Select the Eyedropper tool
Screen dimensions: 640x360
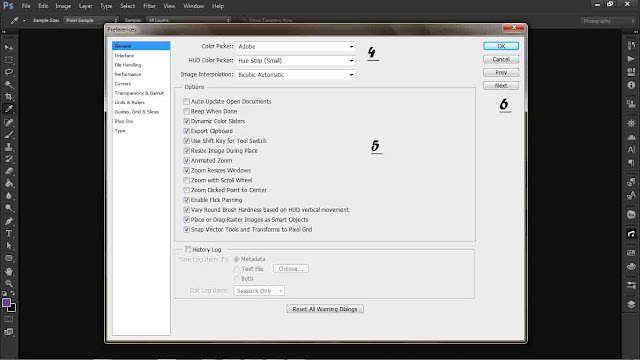click(x=9, y=109)
